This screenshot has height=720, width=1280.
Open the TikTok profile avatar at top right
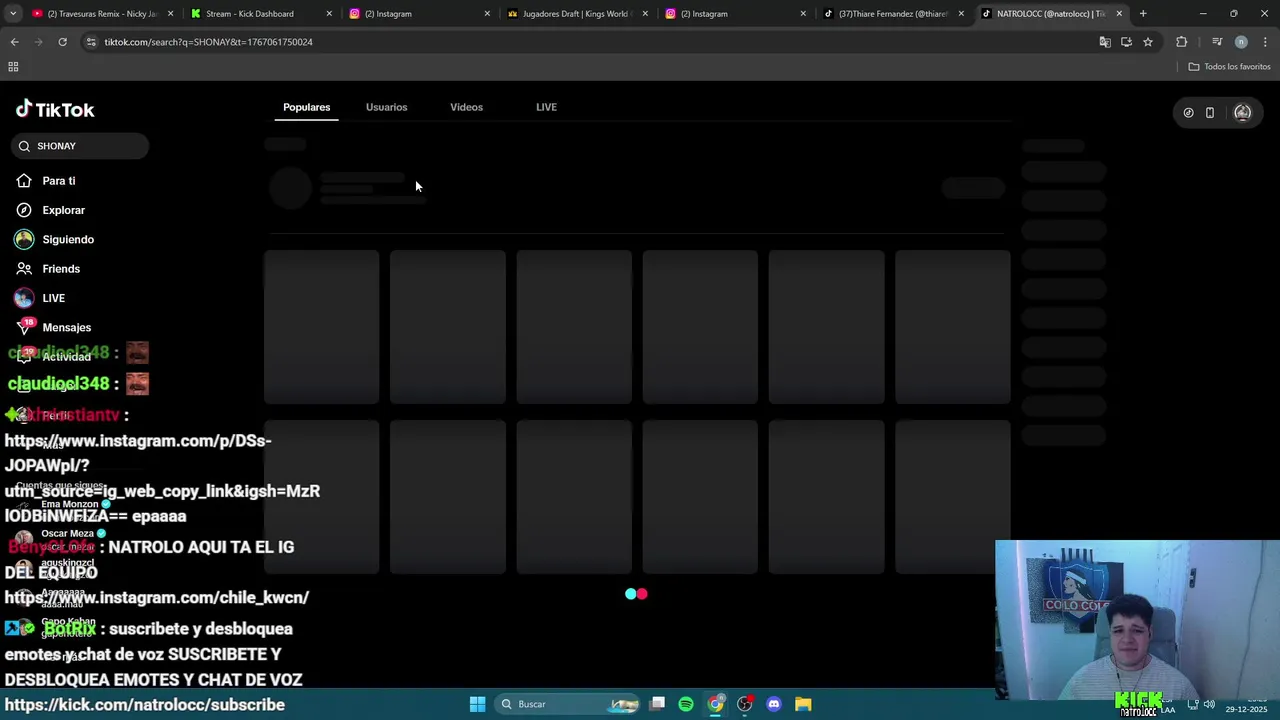click(x=1242, y=113)
